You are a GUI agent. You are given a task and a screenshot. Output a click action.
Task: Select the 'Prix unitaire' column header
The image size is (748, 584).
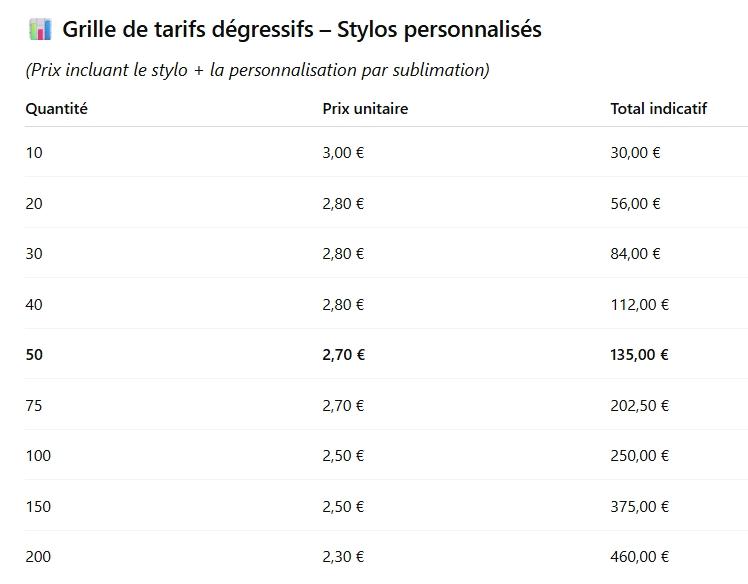coord(365,109)
